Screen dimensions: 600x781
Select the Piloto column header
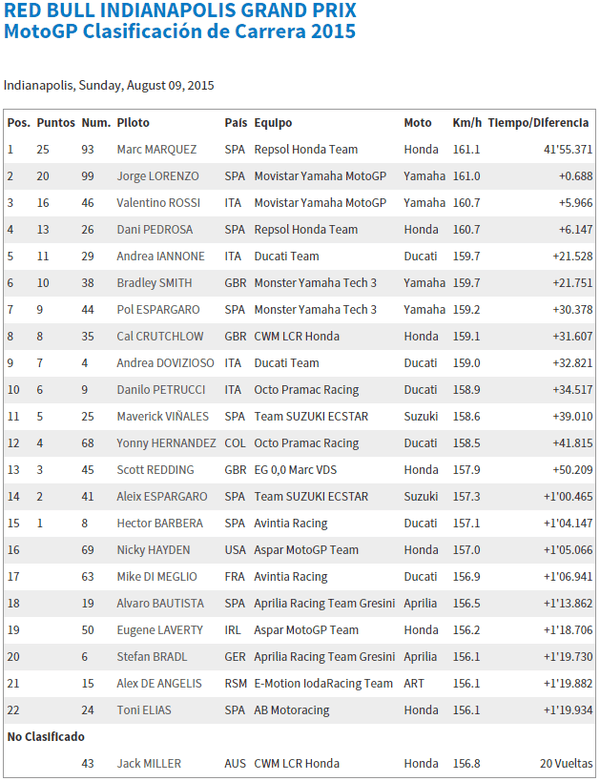click(x=133, y=123)
